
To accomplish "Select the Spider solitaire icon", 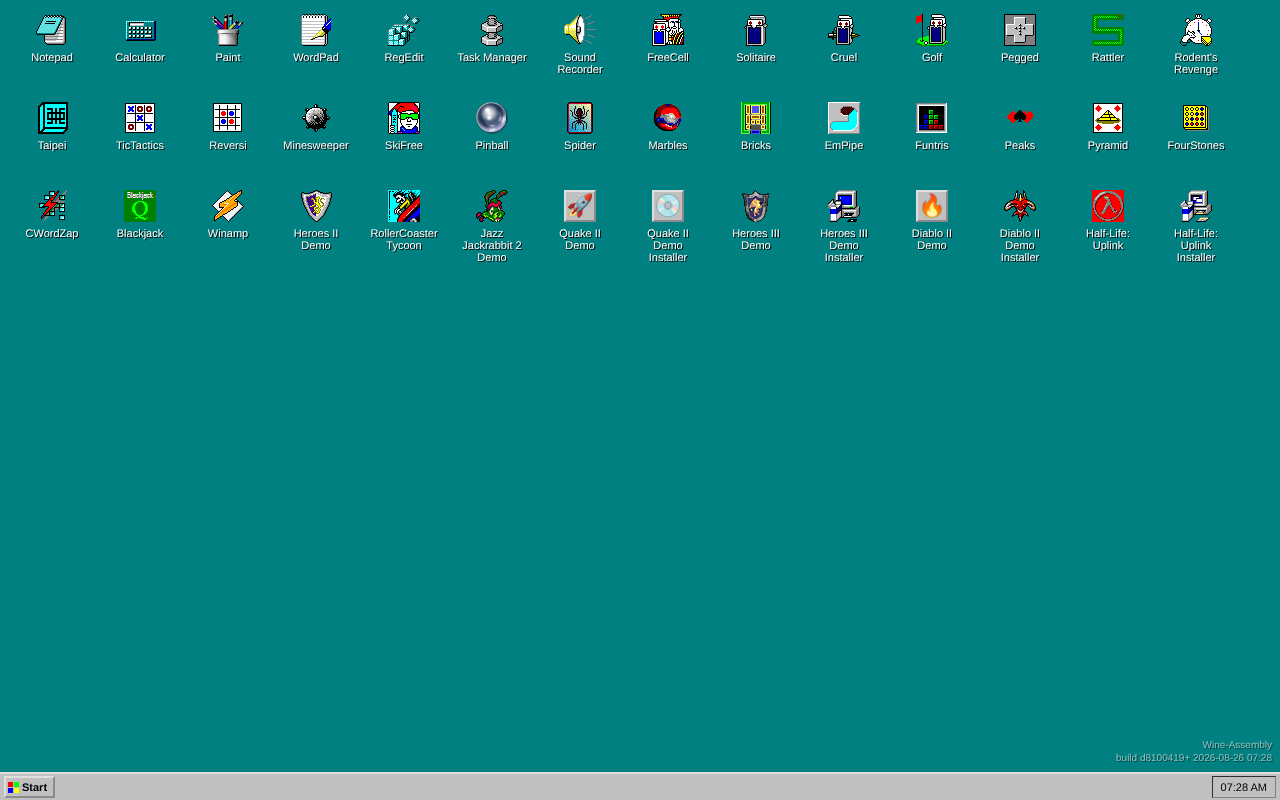I will [x=580, y=118].
